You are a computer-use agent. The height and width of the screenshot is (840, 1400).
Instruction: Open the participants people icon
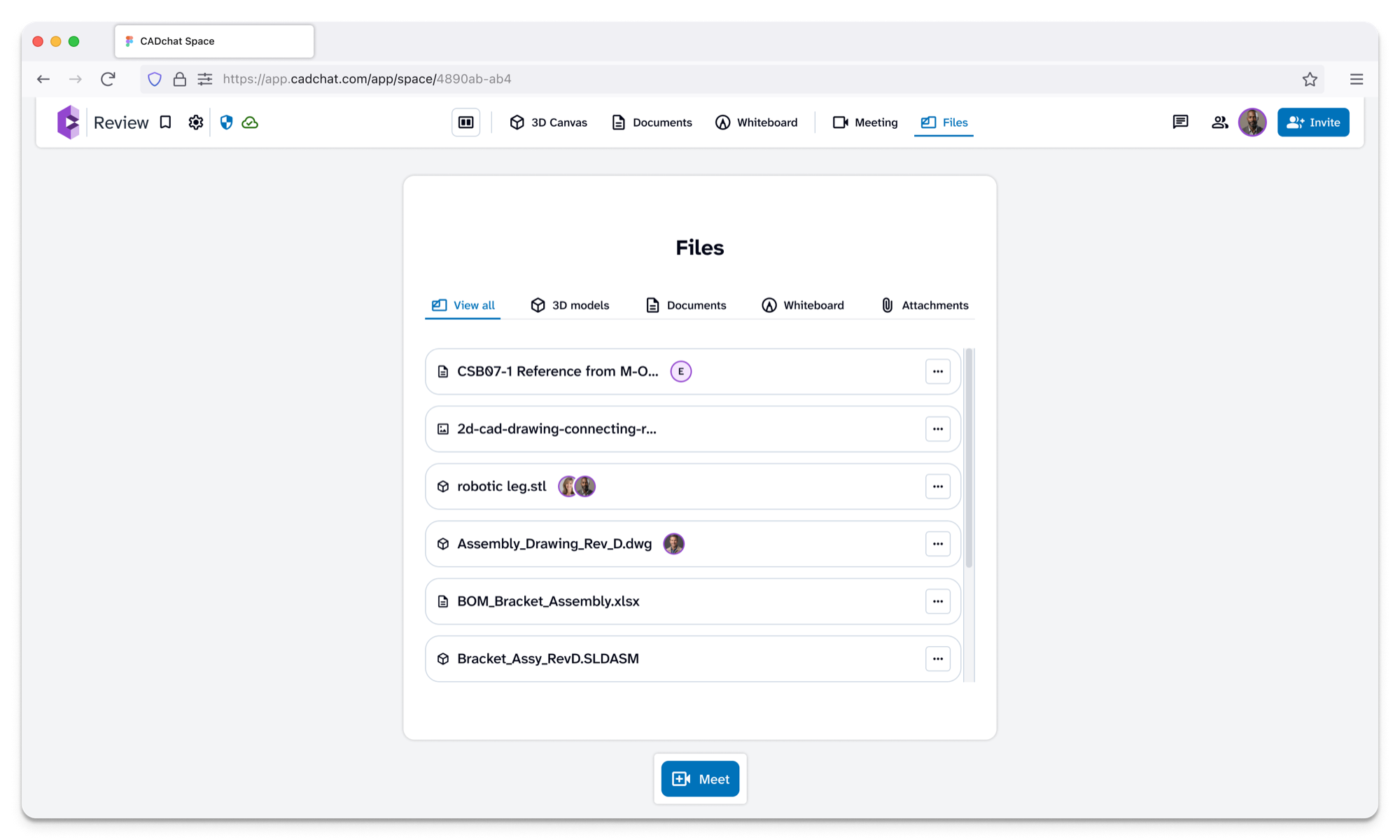tap(1219, 122)
